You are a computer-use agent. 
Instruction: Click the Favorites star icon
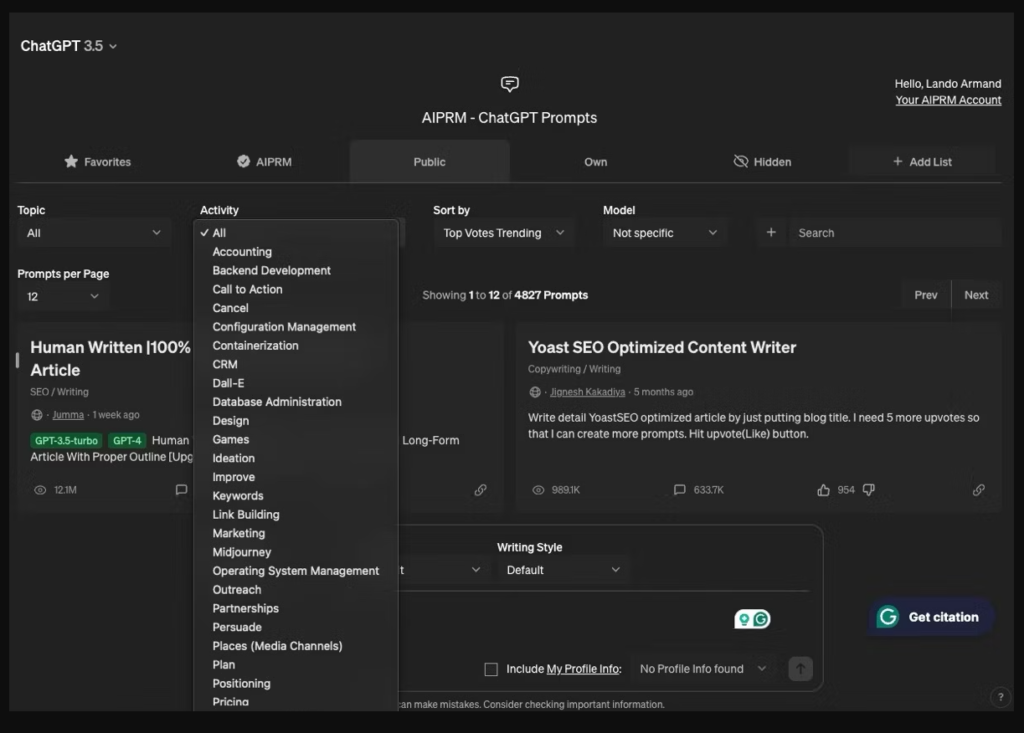[x=71, y=161]
